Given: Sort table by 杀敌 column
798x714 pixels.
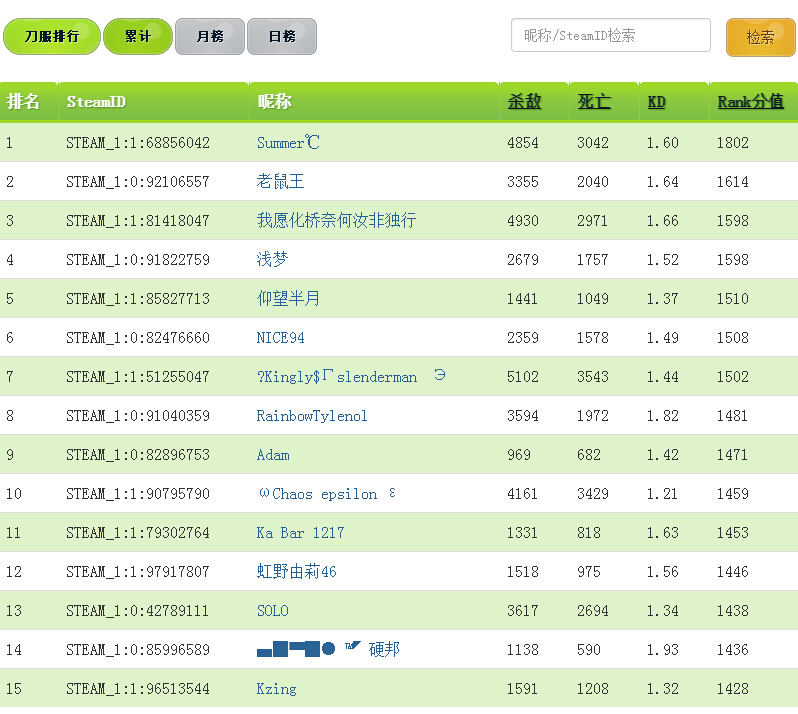Looking at the screenshot, I should pos(524,102).
